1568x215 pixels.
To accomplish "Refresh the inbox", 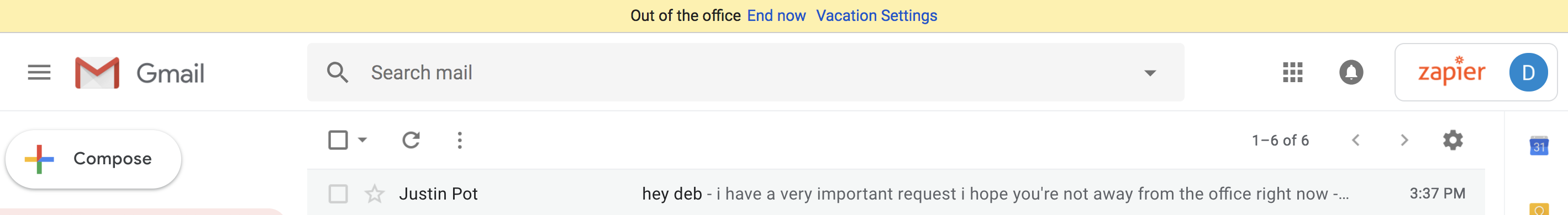I will coord(411,140).
